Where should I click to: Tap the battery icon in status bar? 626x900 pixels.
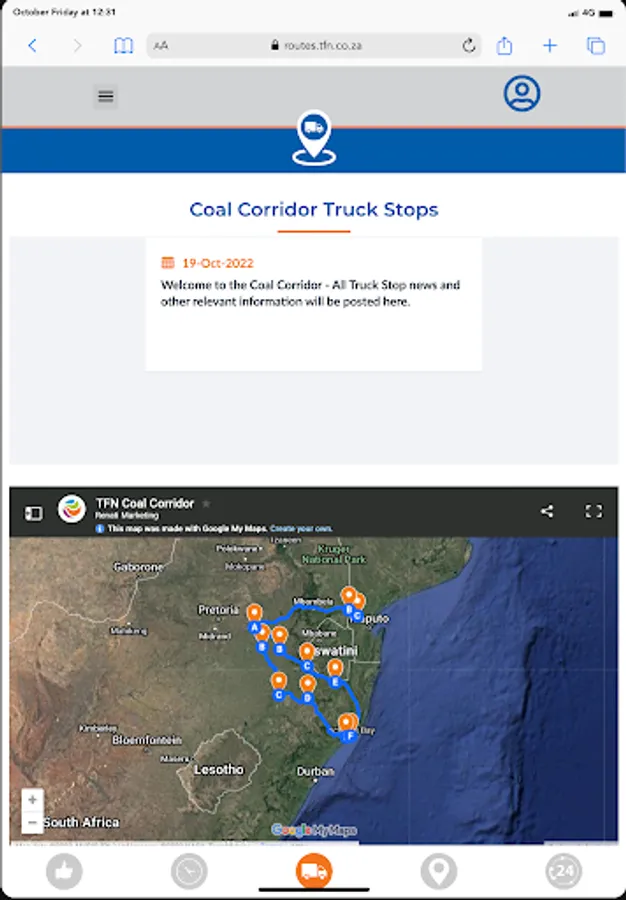tap(606, 13)
